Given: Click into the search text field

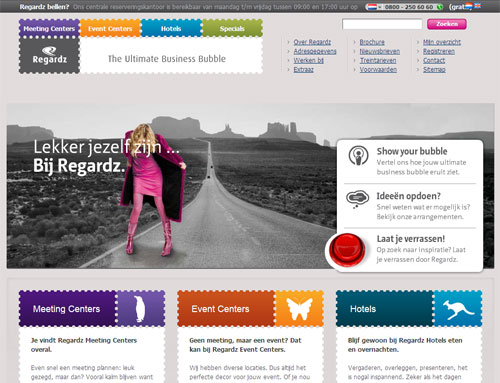Looking at the screenshot, I should pos(382,24).
